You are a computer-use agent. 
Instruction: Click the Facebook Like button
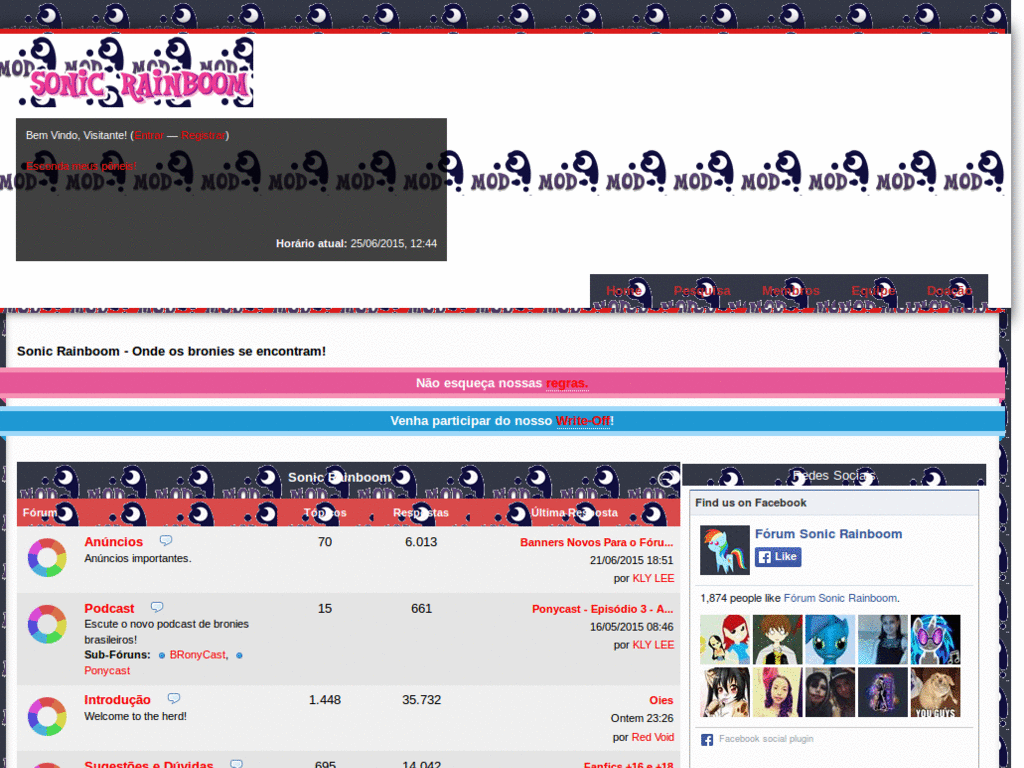[778, 556]
